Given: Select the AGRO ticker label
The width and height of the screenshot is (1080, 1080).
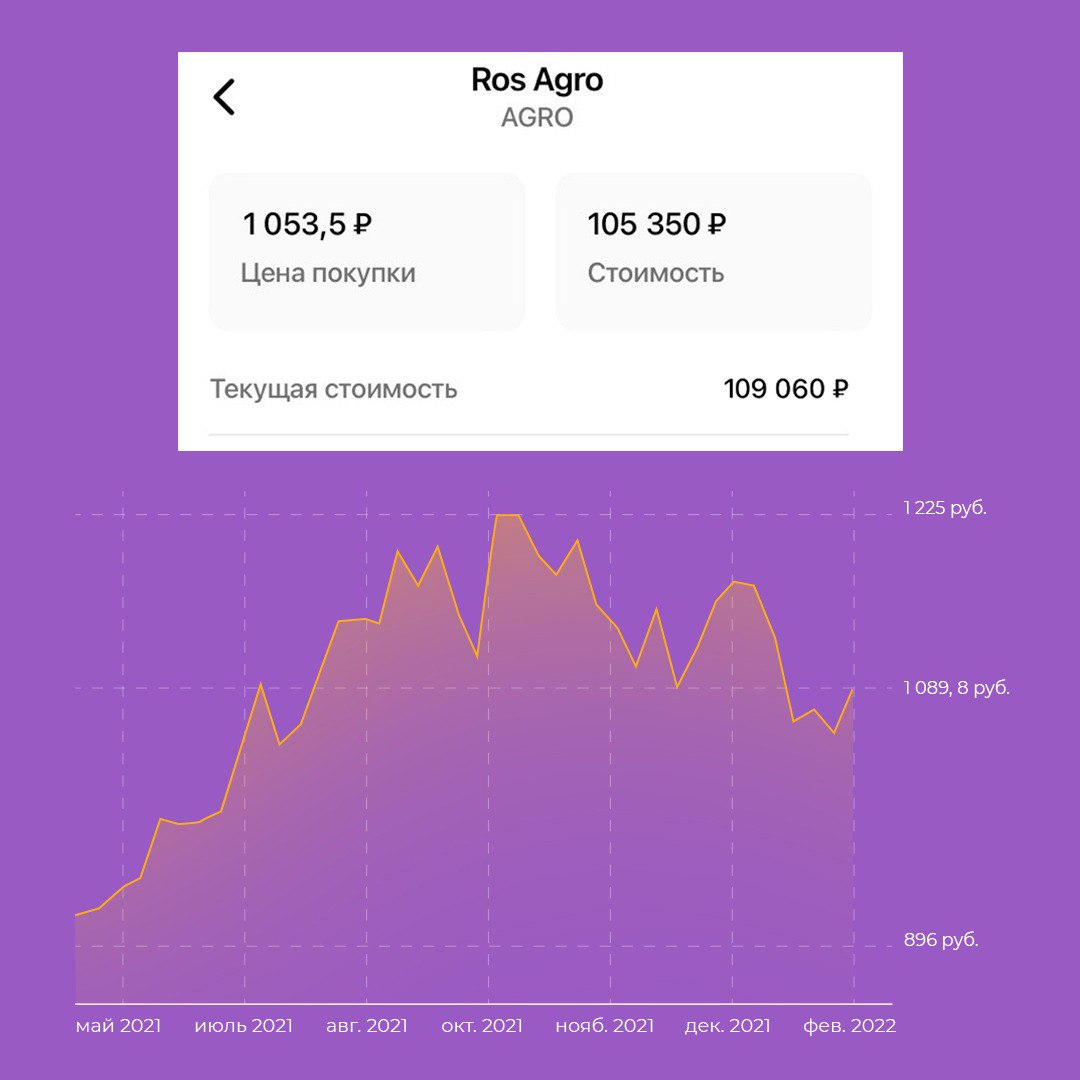Looking at the screenshot, I should click(537, 118).
